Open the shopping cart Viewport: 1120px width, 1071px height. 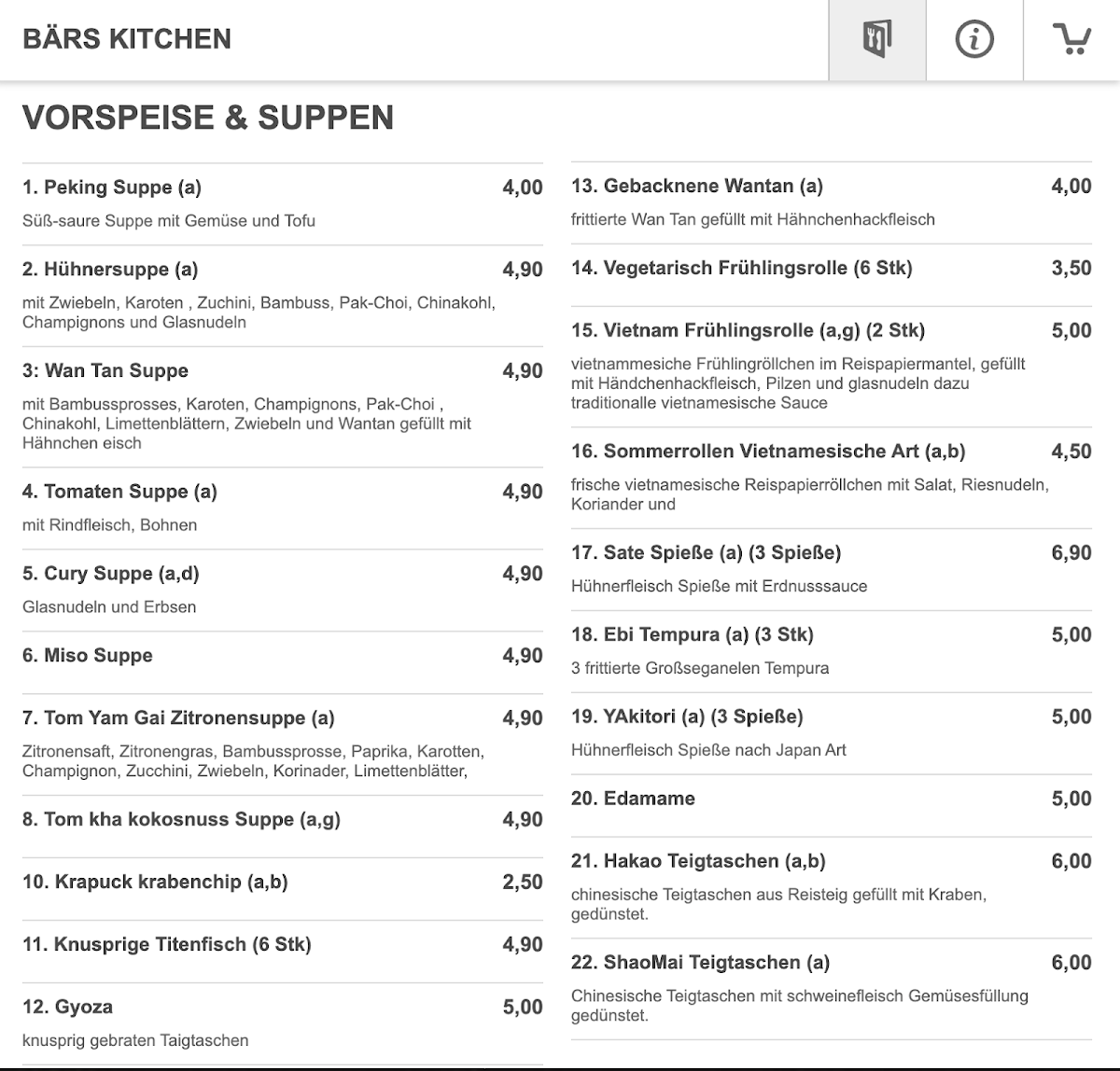pos(1071,39)
